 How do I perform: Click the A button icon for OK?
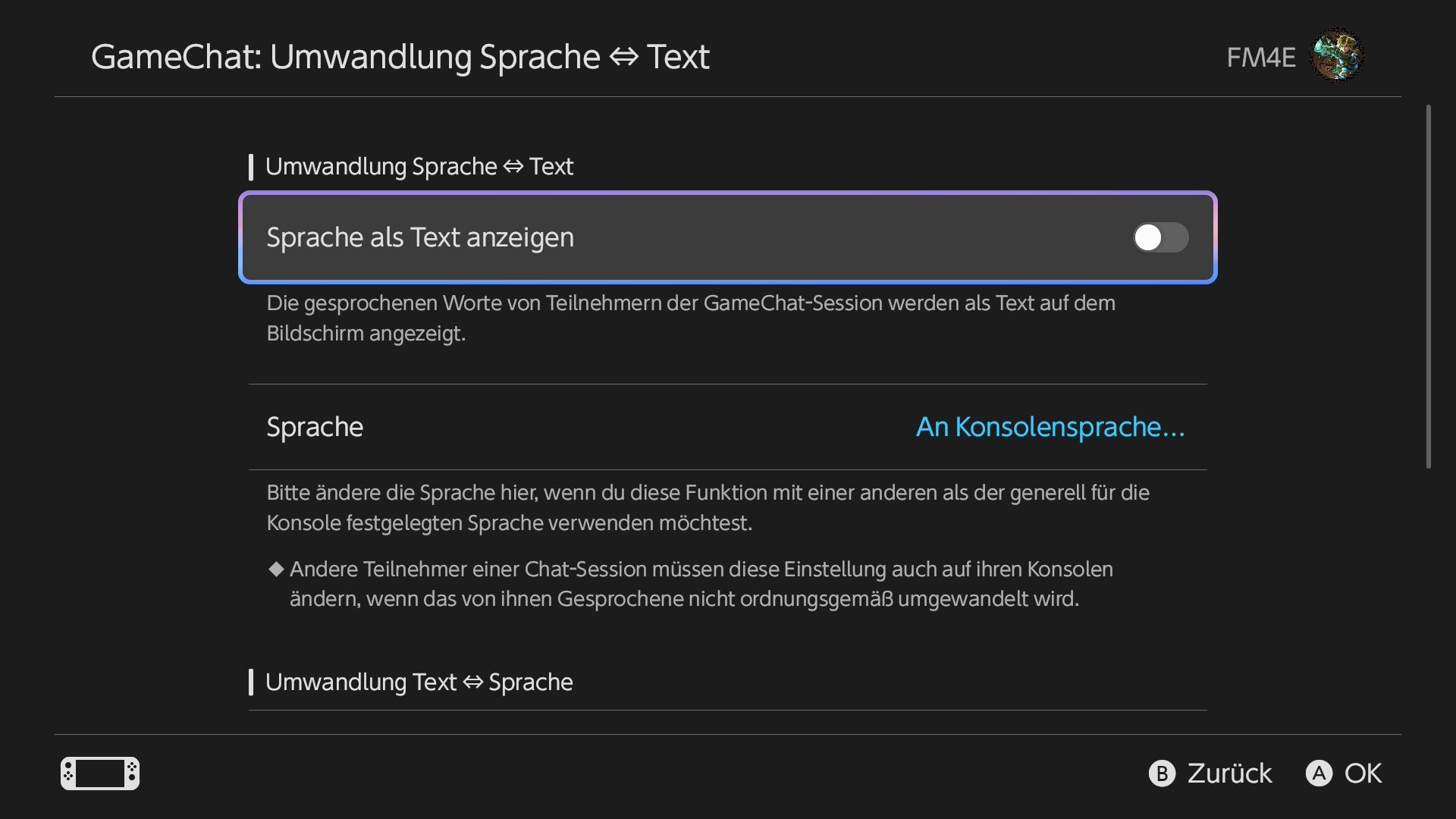click(1319, 773)
